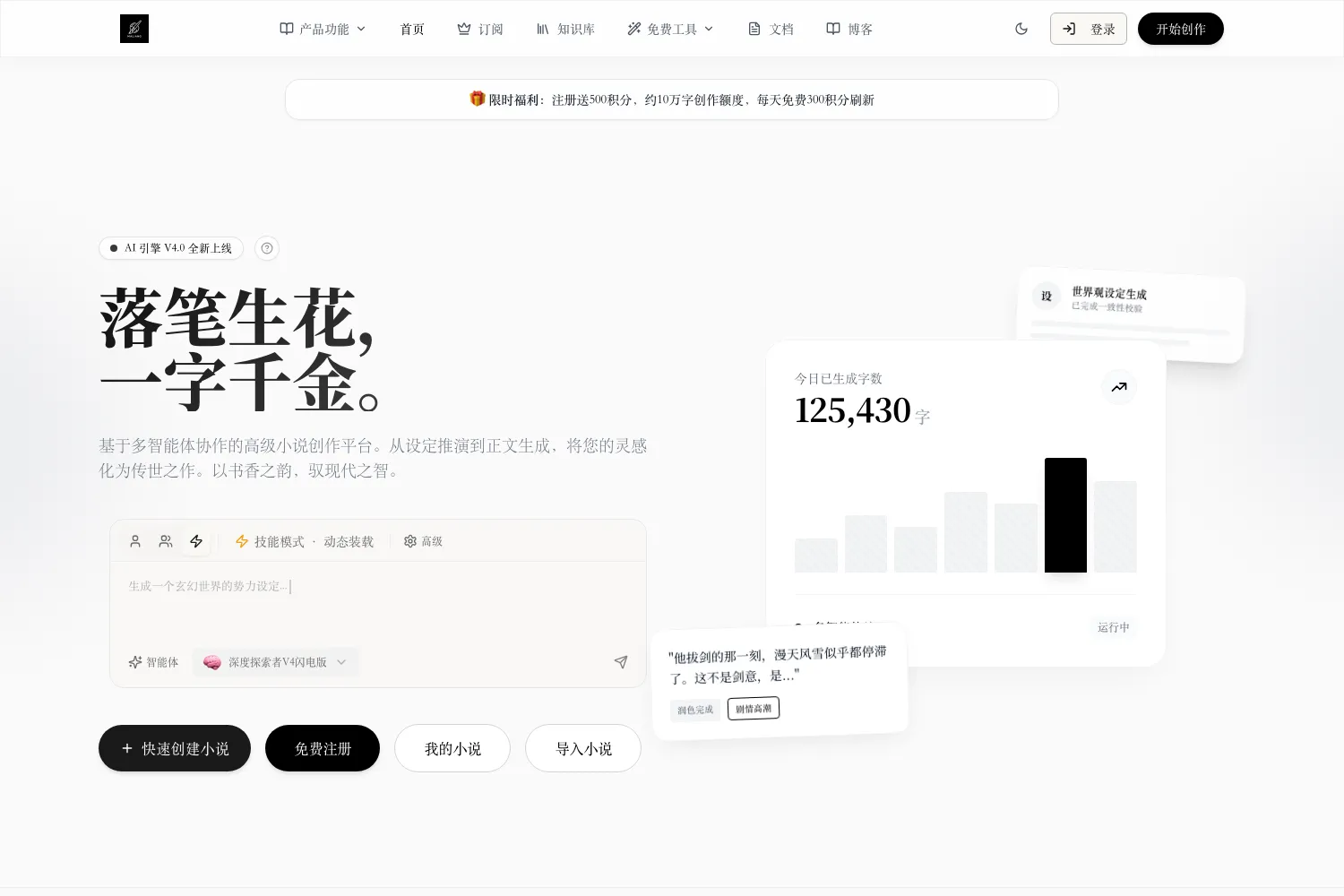The image size is (1344, 896).
Task: Go to the 首页 nav item
Action: (x=412, y=29)
